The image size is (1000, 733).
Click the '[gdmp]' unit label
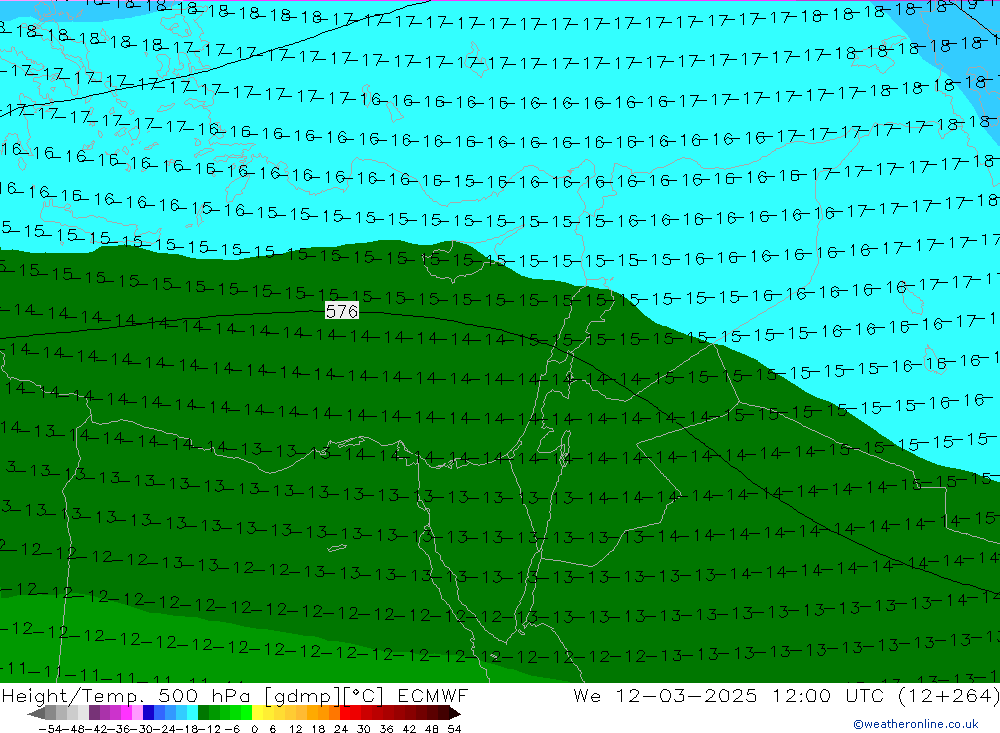coord(302,696)
